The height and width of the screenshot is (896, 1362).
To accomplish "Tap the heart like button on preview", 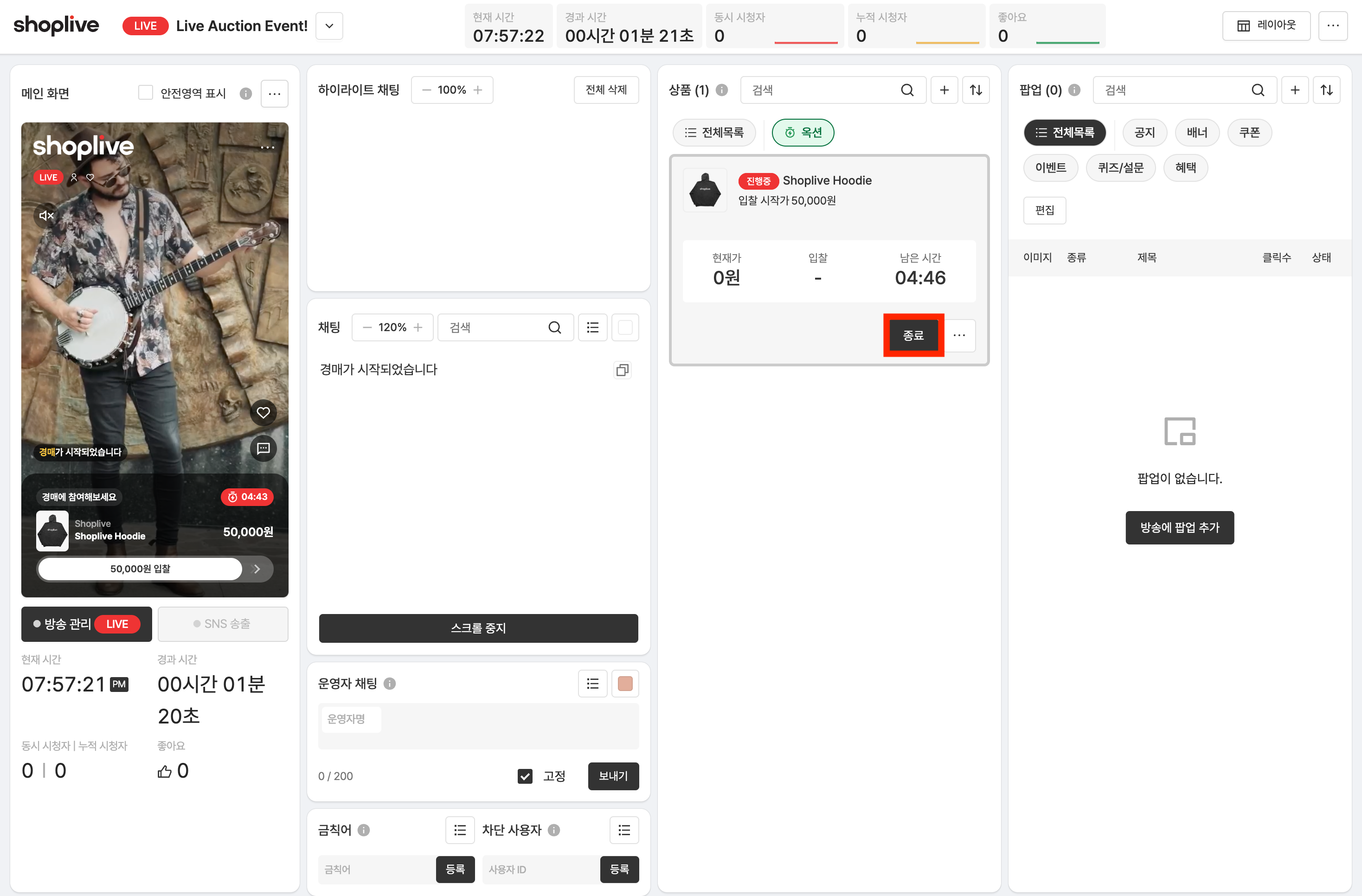I will tap(263, 413).
